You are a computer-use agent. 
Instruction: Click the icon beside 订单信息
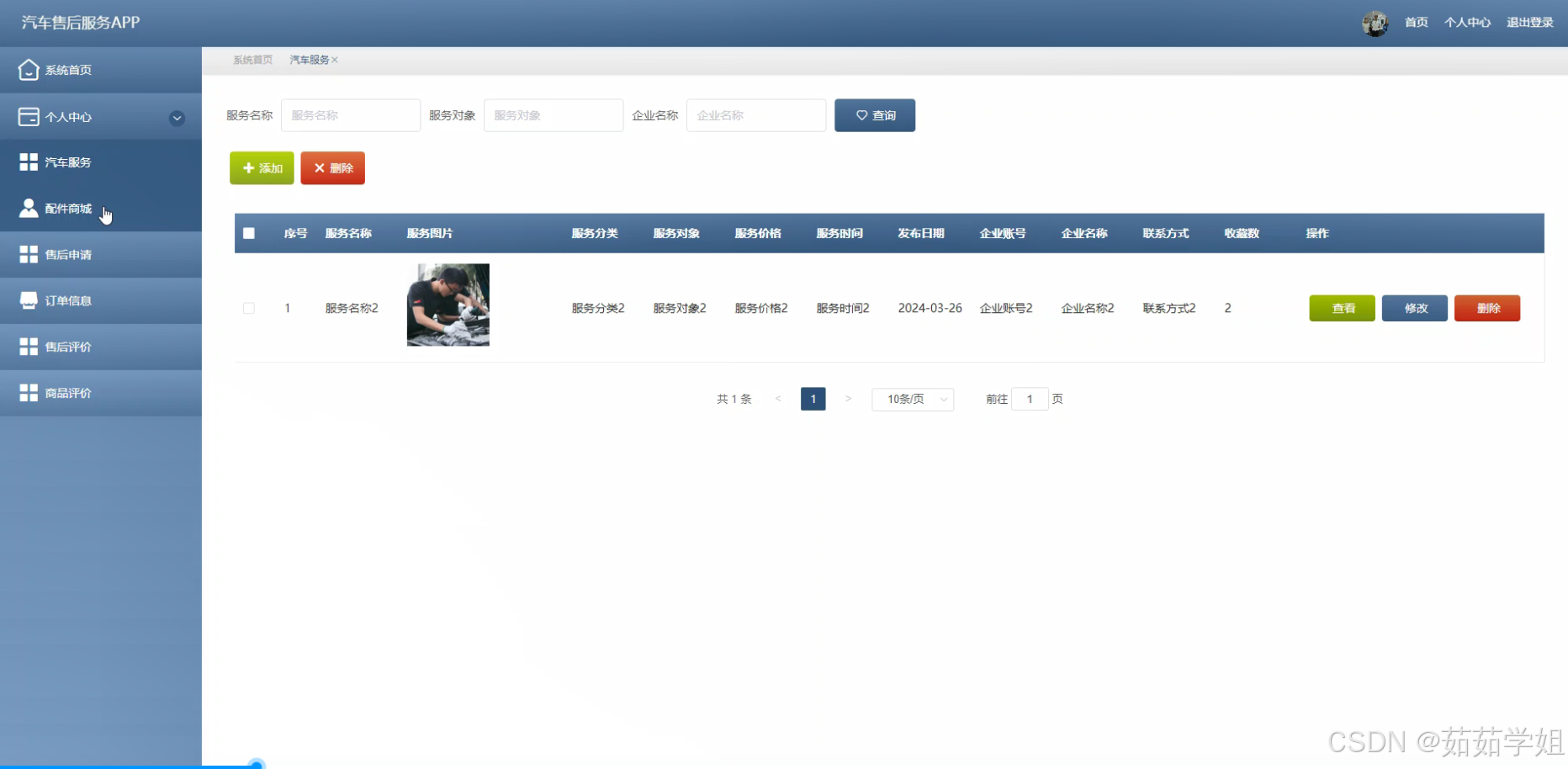point(29,300)
